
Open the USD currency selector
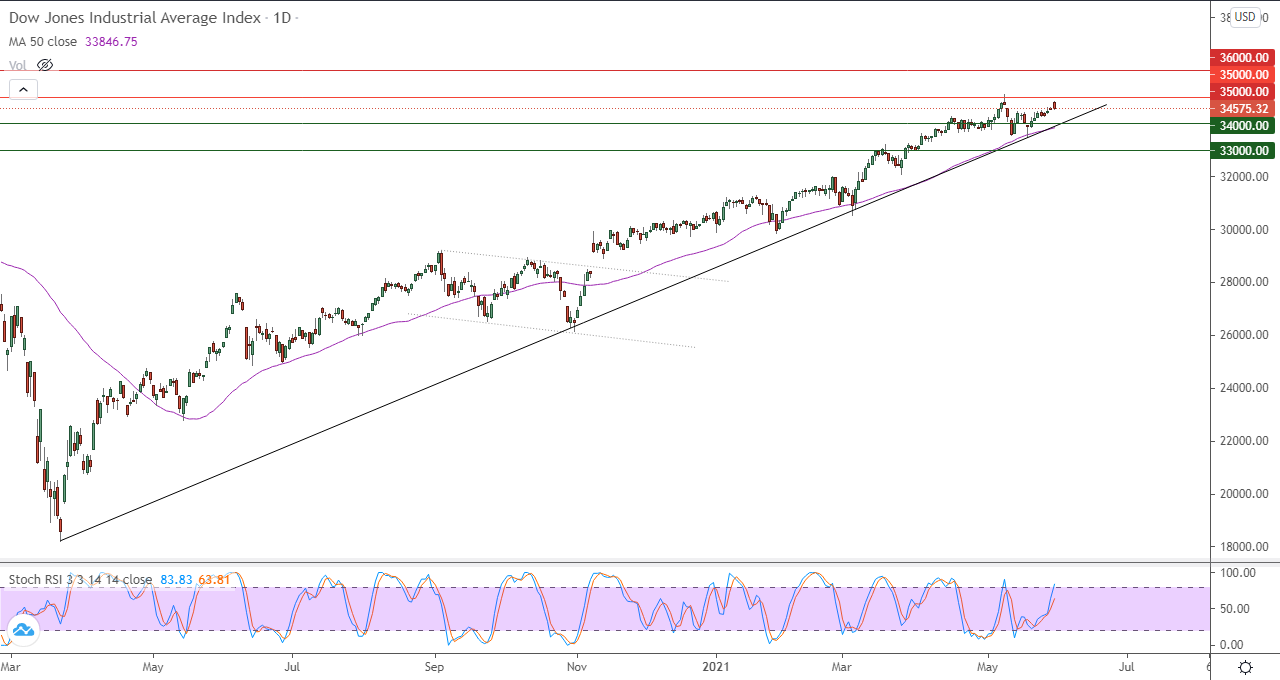tap(1245, 17)
